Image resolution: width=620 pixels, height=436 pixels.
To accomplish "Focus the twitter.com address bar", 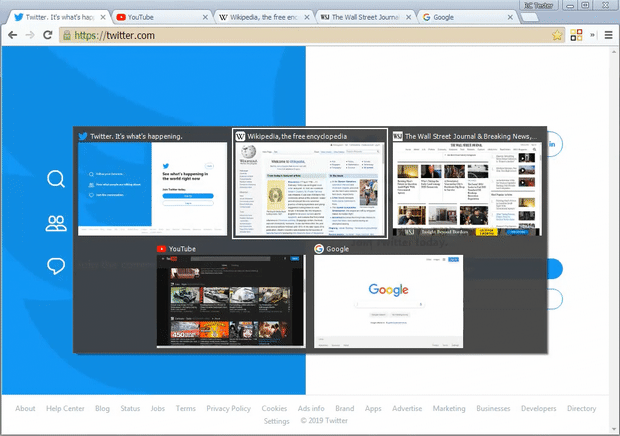I will 312,35.
